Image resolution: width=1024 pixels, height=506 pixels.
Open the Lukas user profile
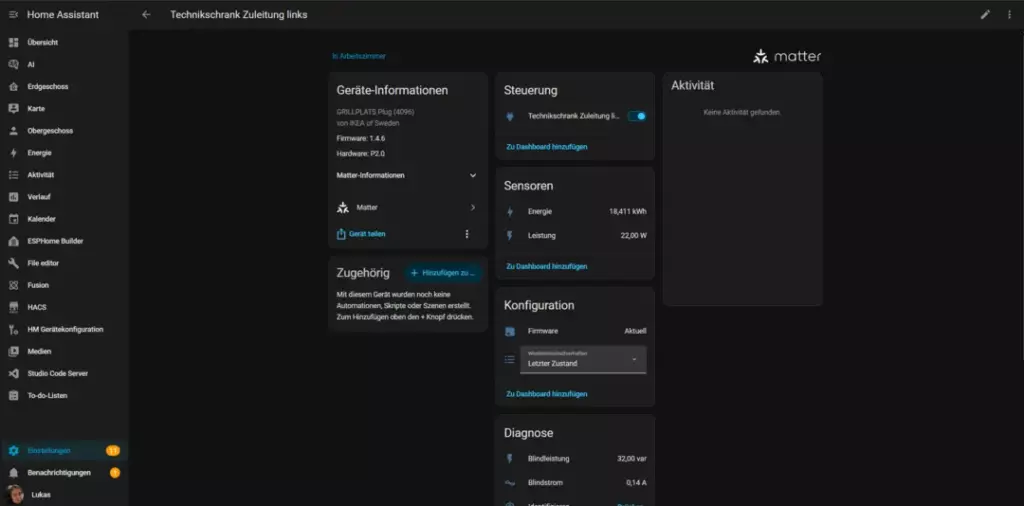(64, 494)
